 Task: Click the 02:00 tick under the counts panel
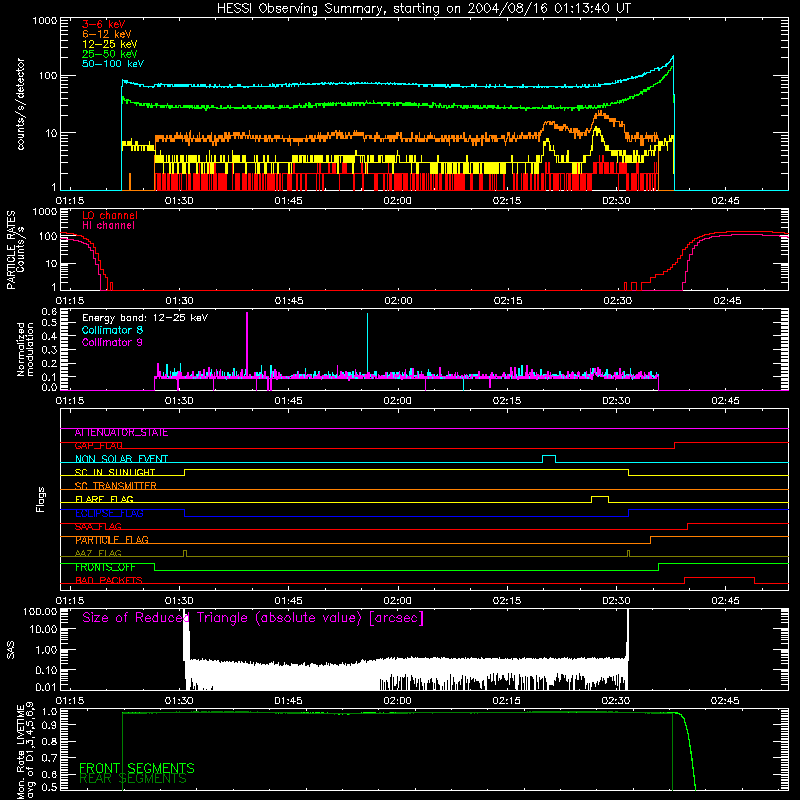397,201
